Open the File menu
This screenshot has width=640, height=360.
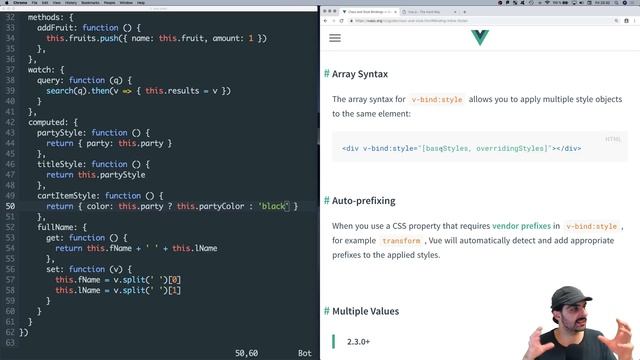coord(35,2)
